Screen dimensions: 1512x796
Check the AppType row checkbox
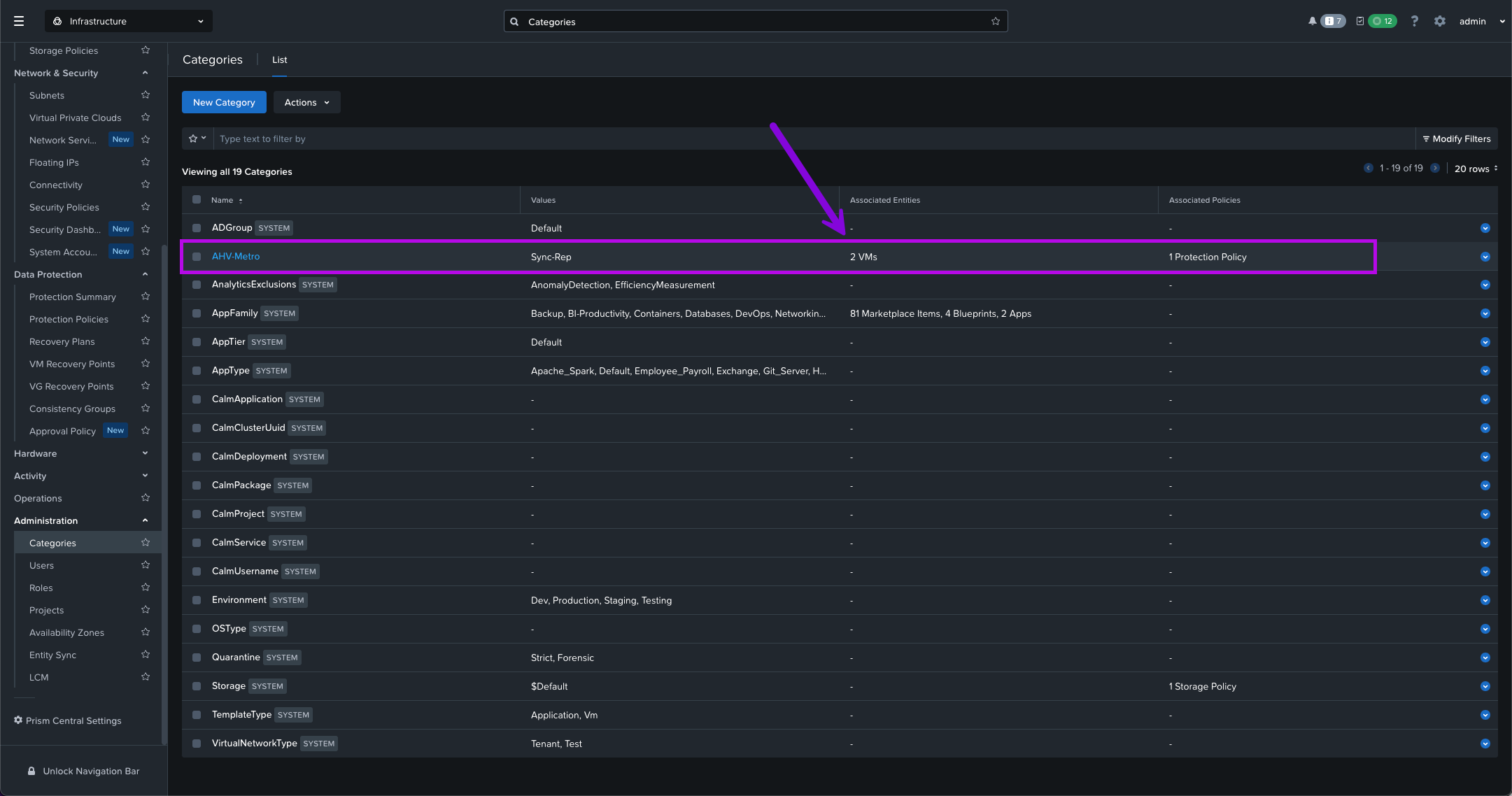coord(197,371)
